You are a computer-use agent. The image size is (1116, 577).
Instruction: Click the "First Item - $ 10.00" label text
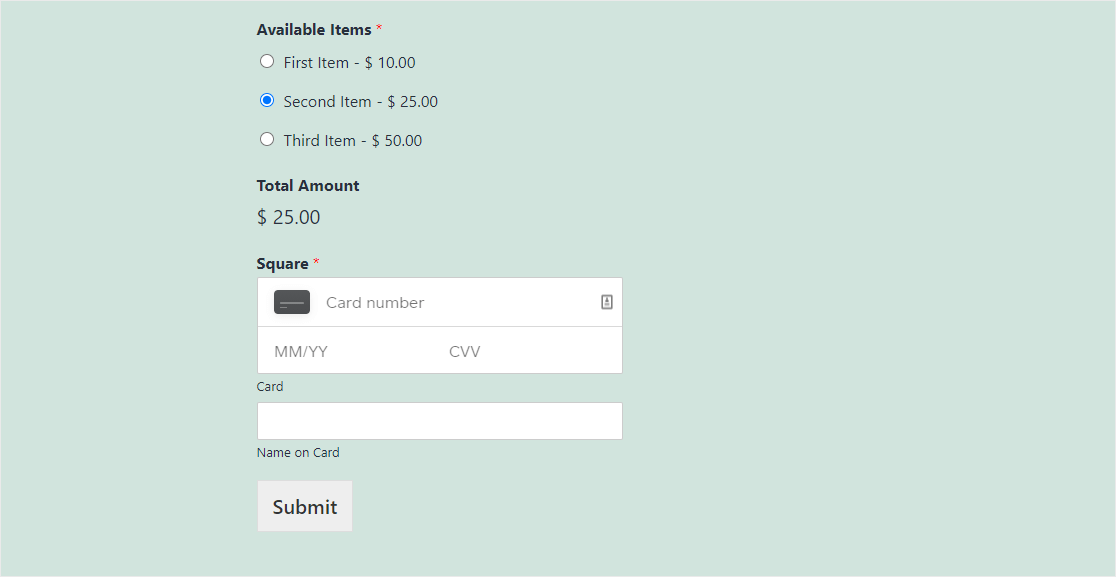pos(349,63)
